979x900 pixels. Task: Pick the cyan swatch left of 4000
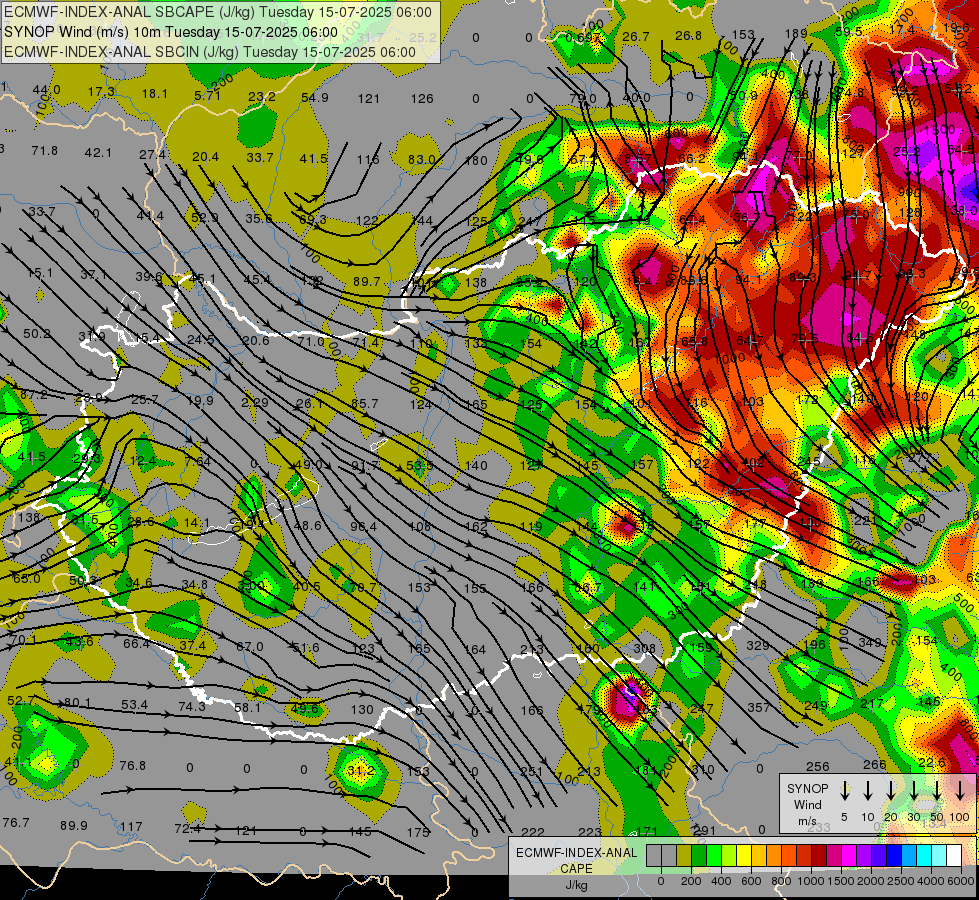click(924, 855)
